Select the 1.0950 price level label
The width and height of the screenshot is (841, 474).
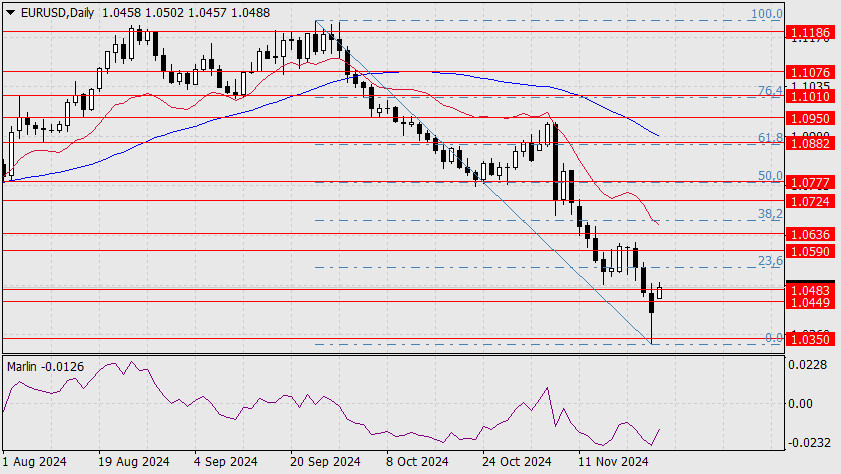tap(810, 118)
